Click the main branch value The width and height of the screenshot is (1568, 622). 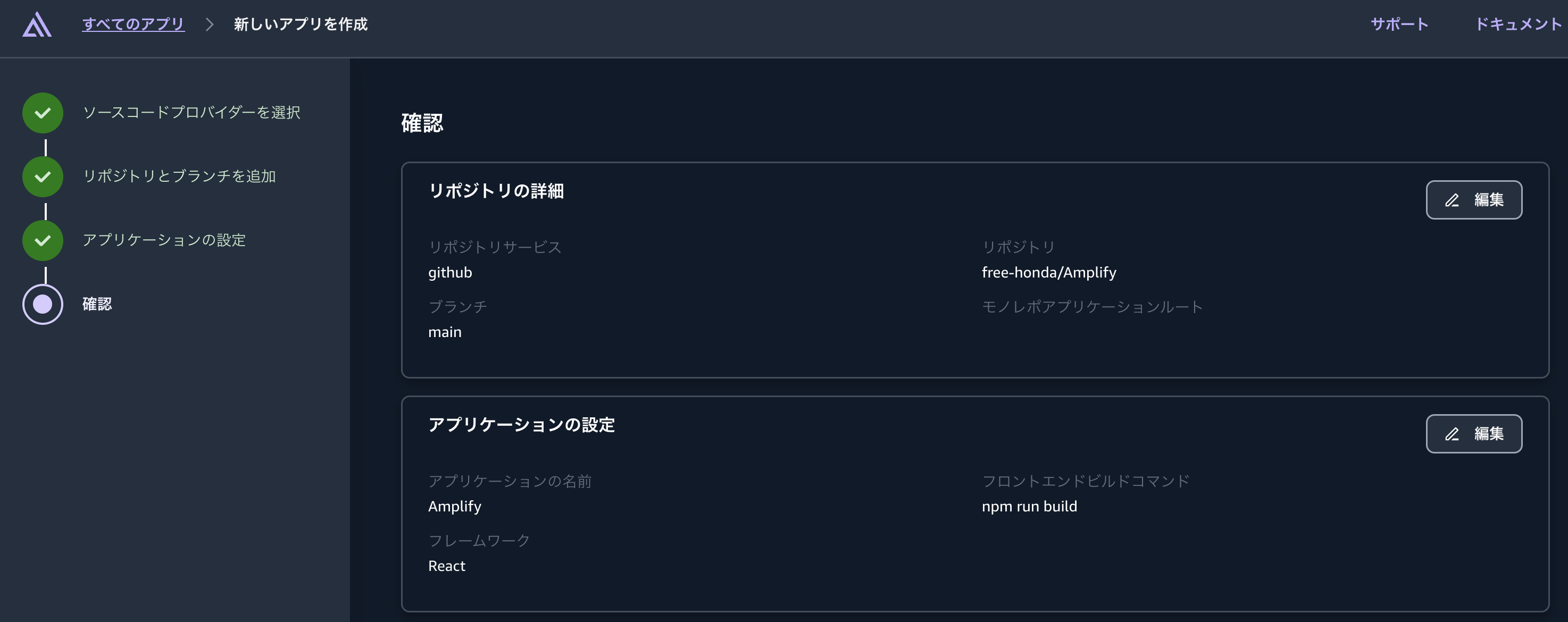pos(445,332)
